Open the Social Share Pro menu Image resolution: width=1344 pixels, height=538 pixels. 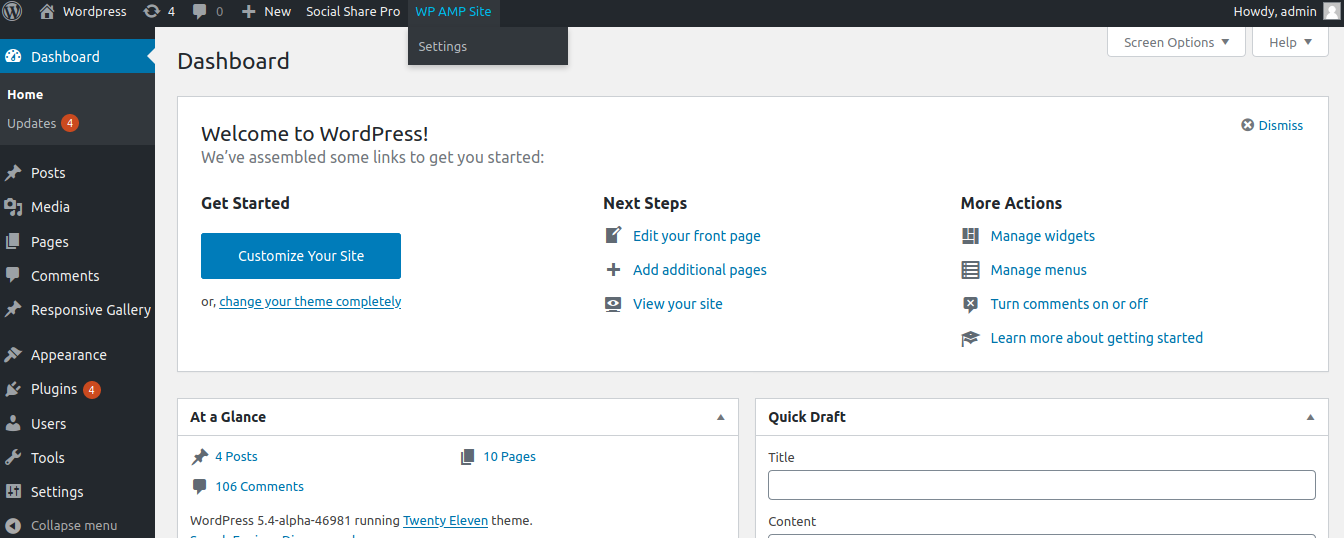coord(353,12)
